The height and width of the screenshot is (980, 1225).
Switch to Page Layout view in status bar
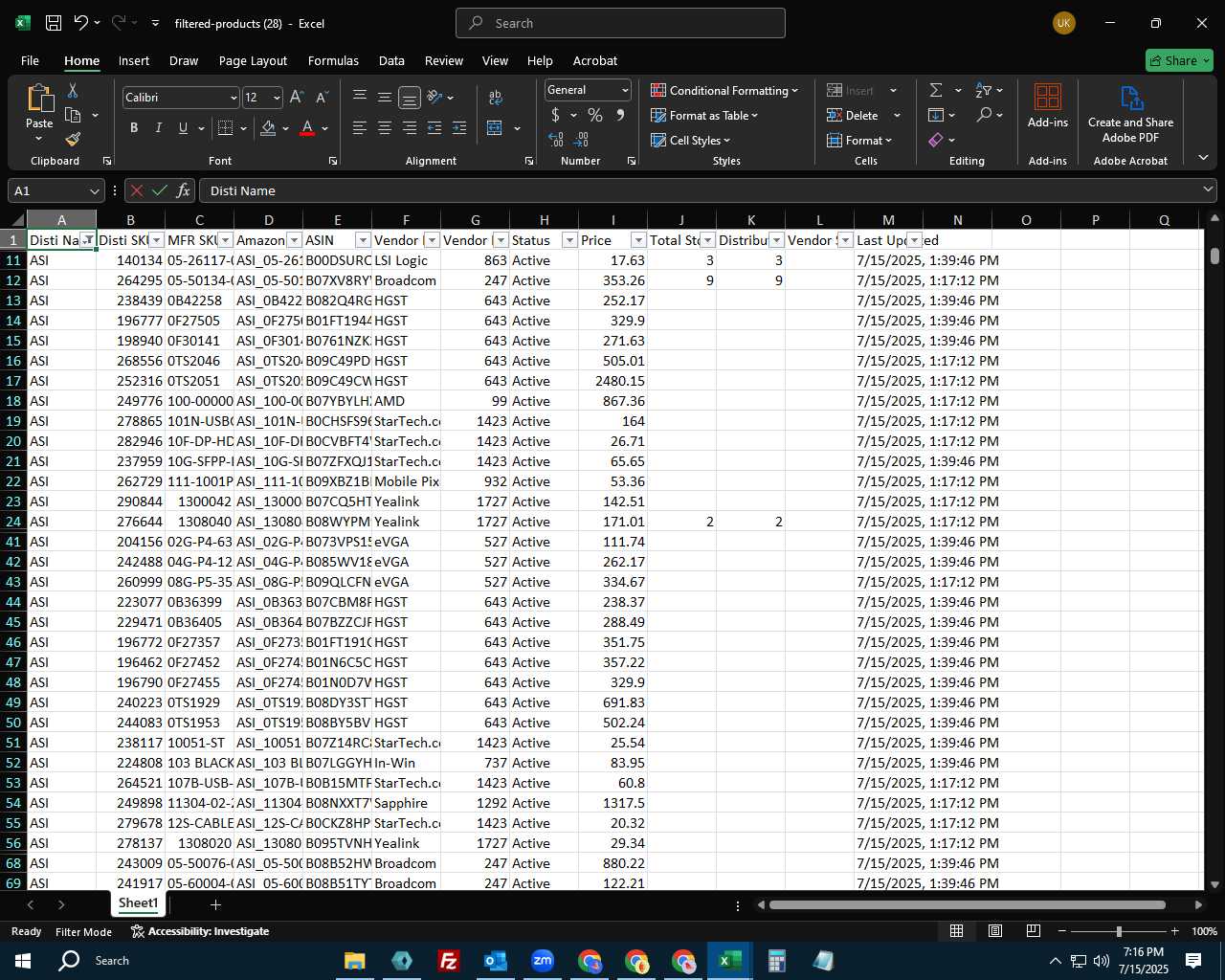[x=995, y=931]
